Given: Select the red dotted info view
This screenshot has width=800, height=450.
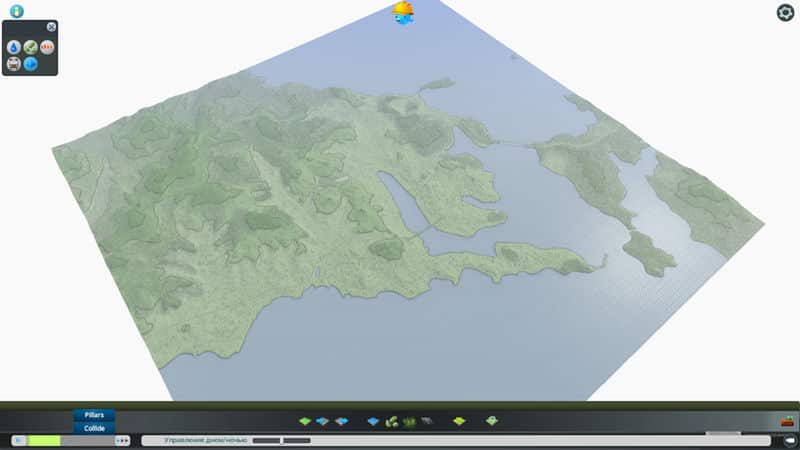Looking at the screenshot, I should click(x=47, y=47).
